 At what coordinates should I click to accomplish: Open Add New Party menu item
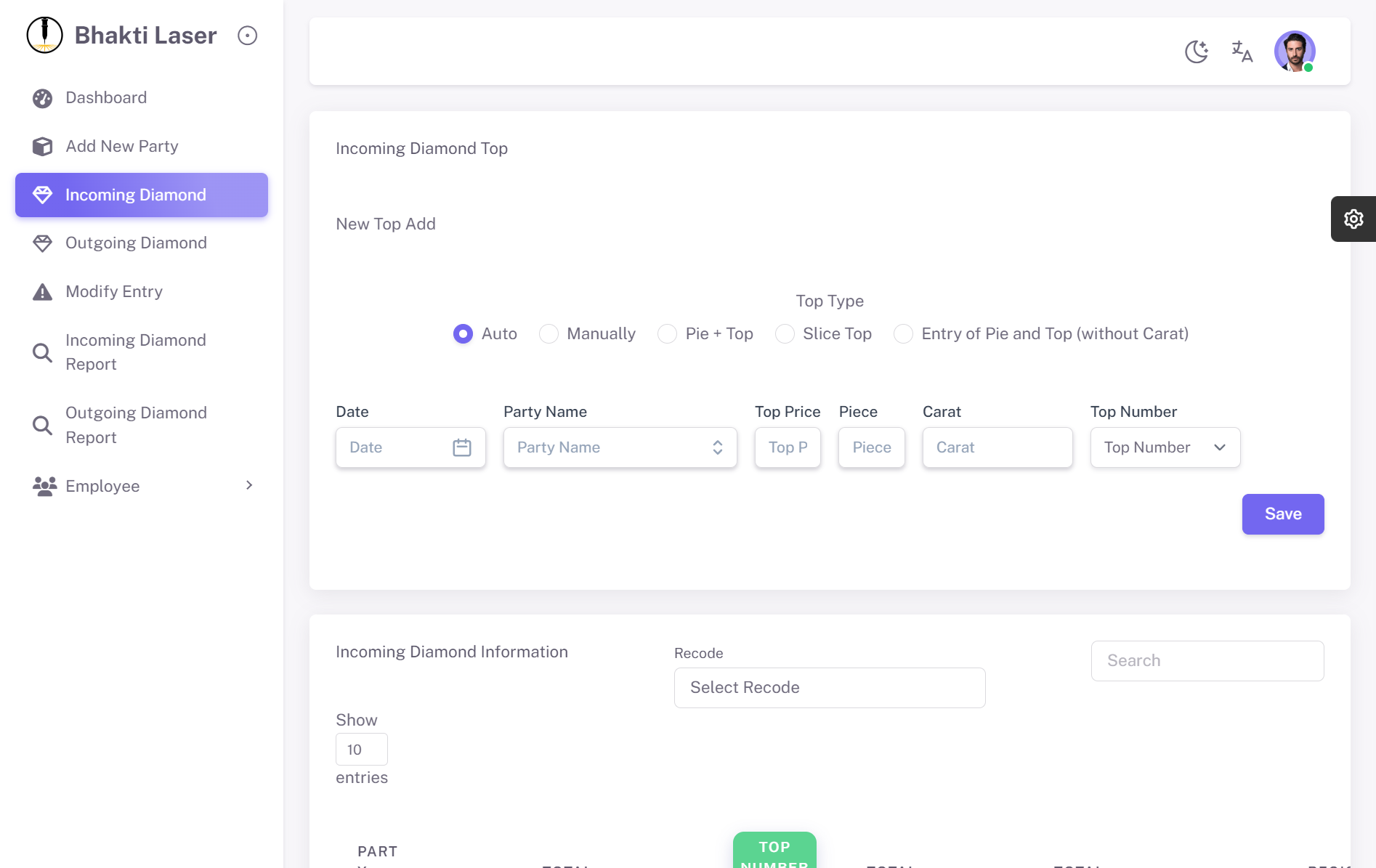click(x=121, y=147)
